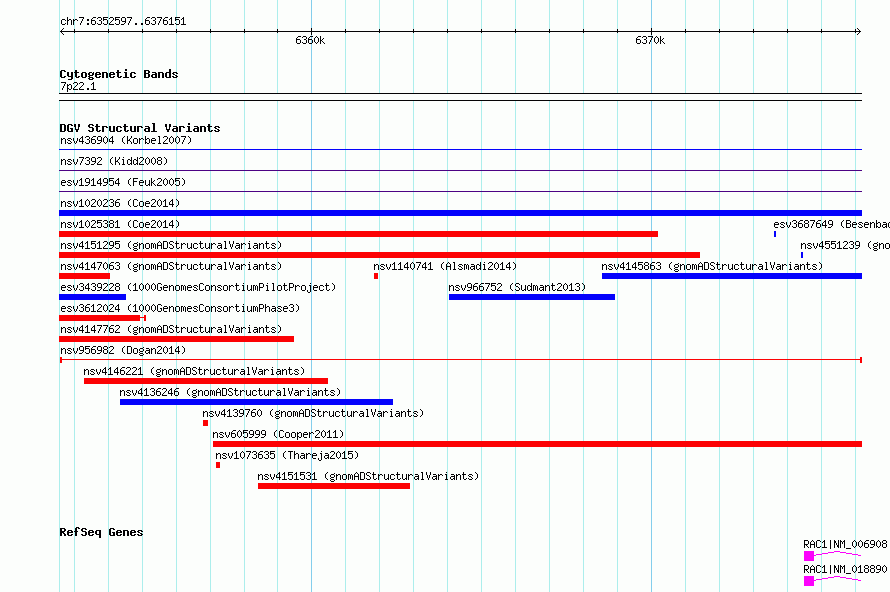Select the nsv1073635 (Thareja2015) label
This screenshot has height=592, width=890.
click(287, 455)
